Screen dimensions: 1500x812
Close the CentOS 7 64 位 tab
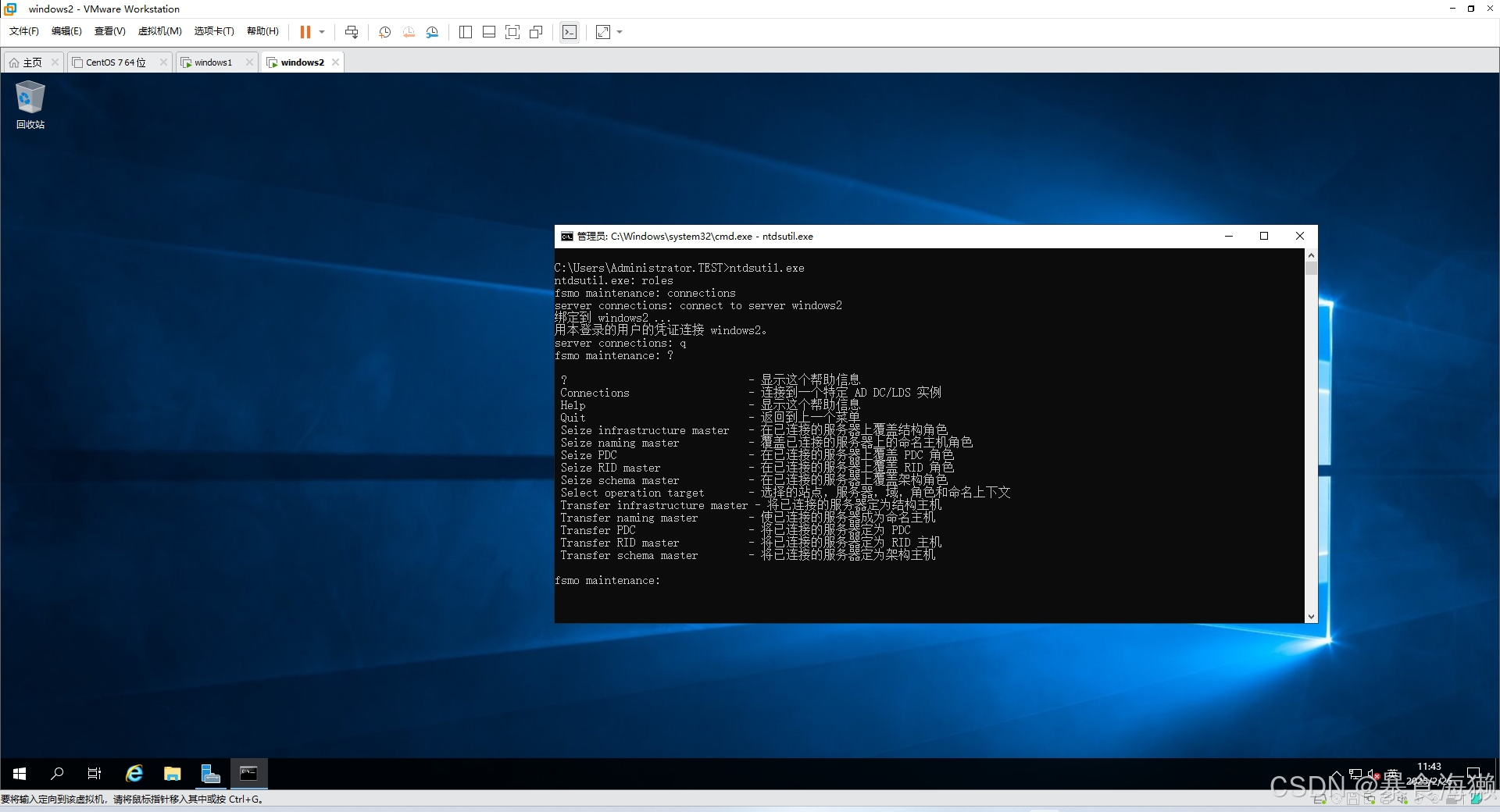(163, 62)
